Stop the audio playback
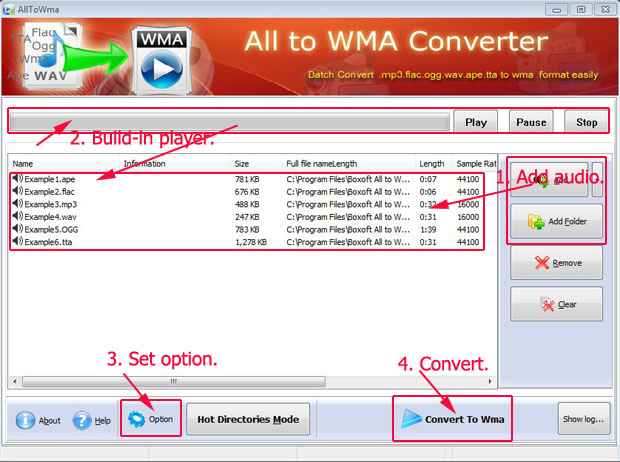The image size is (620, 462). (586, 122)
